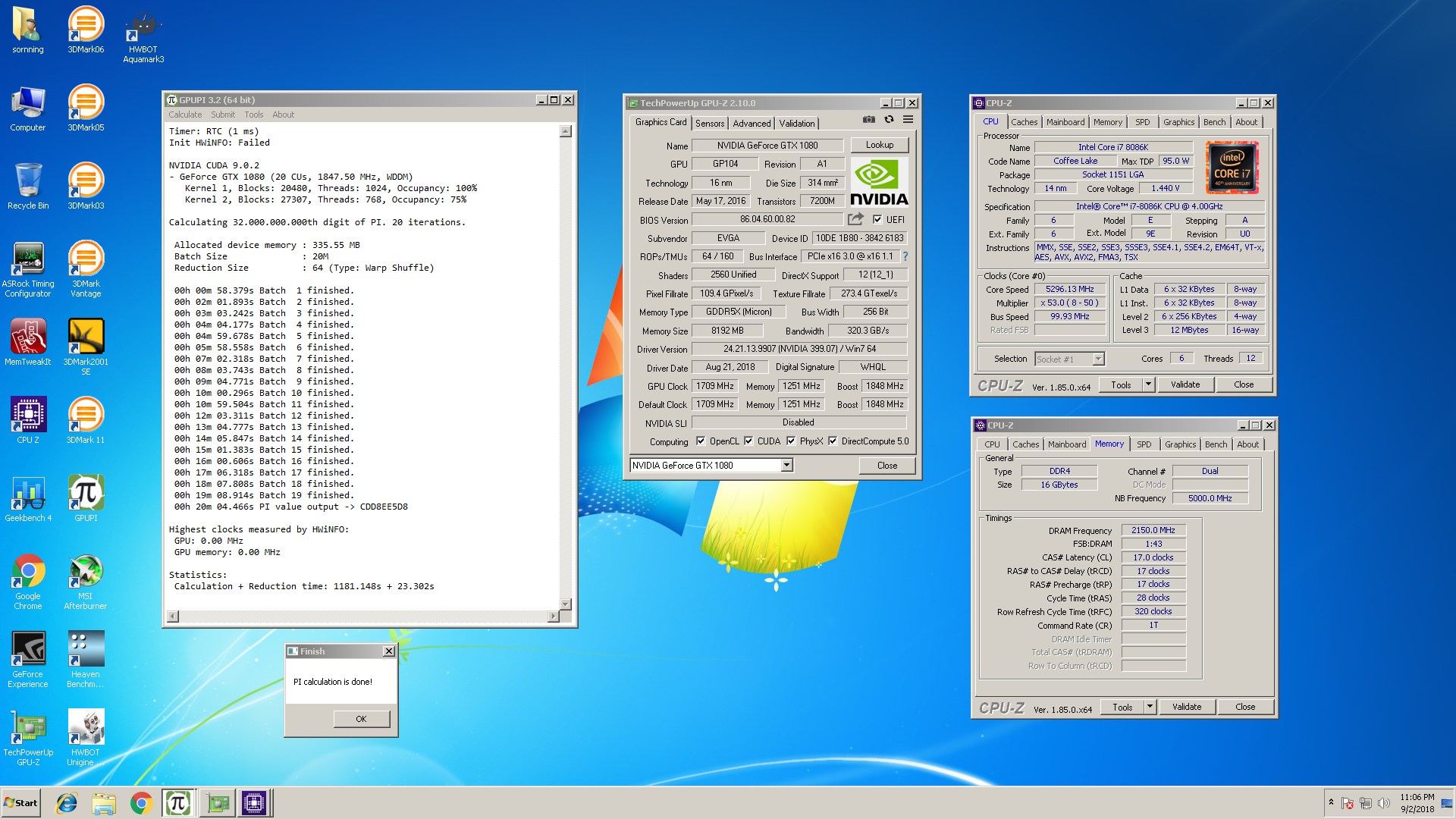1456x819 pixels.
Task: Open TechPowerUp GPU-Z desktop shortcut
Action: tap(27, 739)
